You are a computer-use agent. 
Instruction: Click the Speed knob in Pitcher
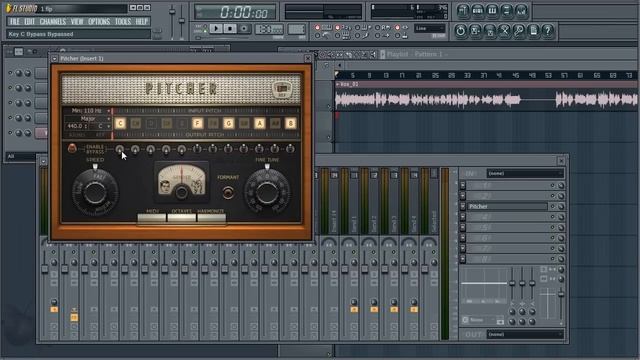click(95, 192)
